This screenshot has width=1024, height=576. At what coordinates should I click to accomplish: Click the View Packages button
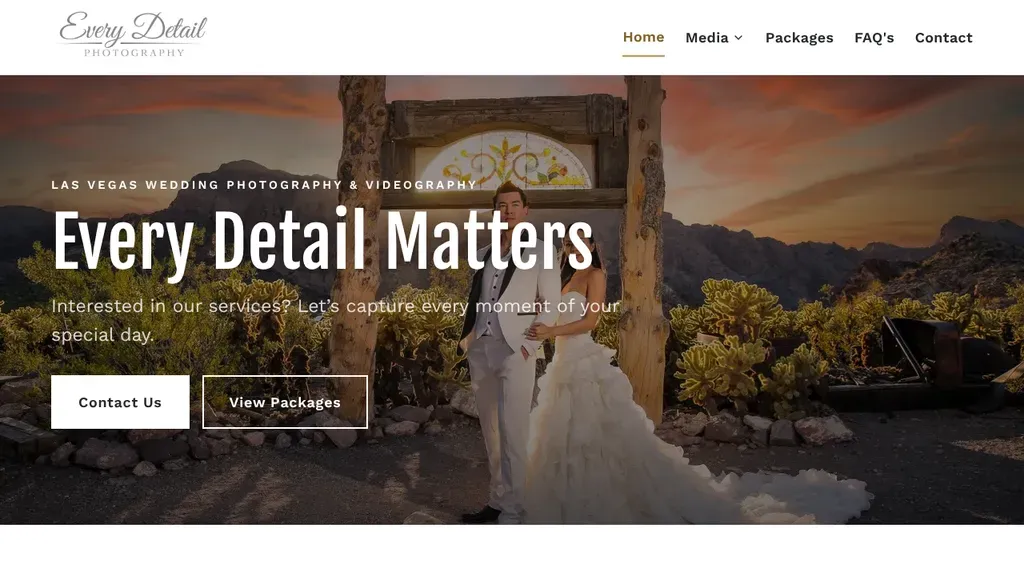coord(285,402)
